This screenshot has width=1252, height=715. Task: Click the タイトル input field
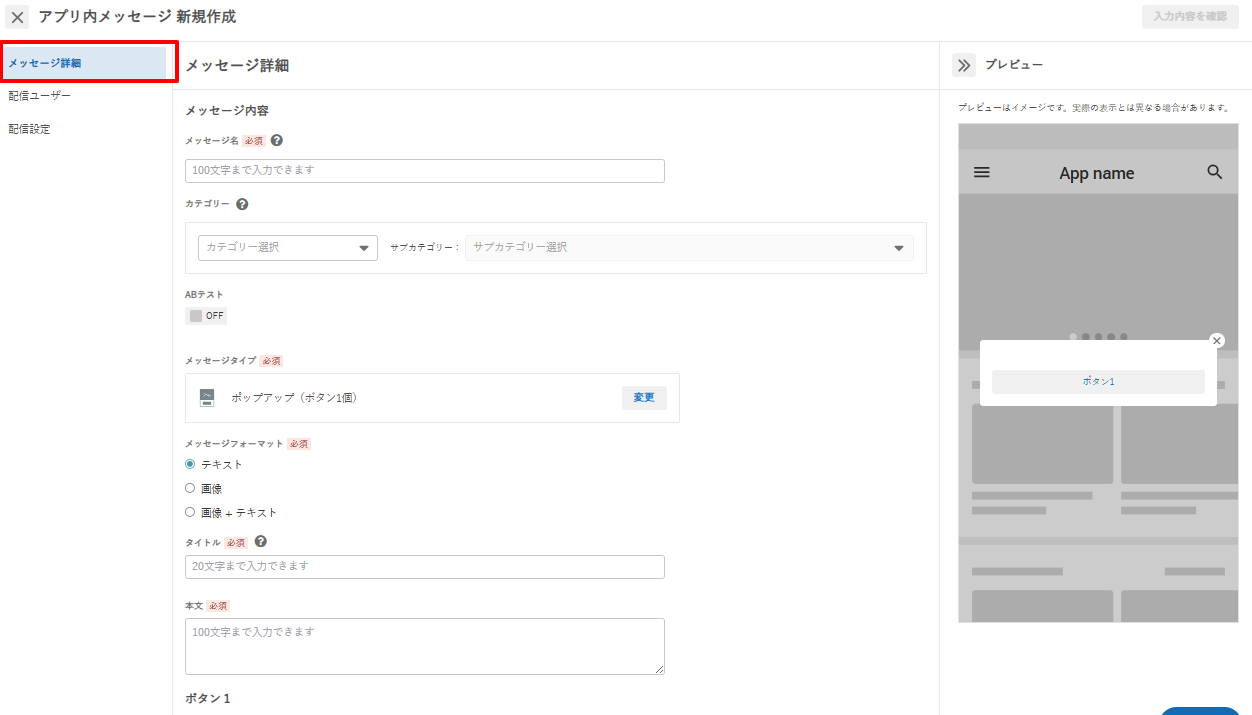425,567
